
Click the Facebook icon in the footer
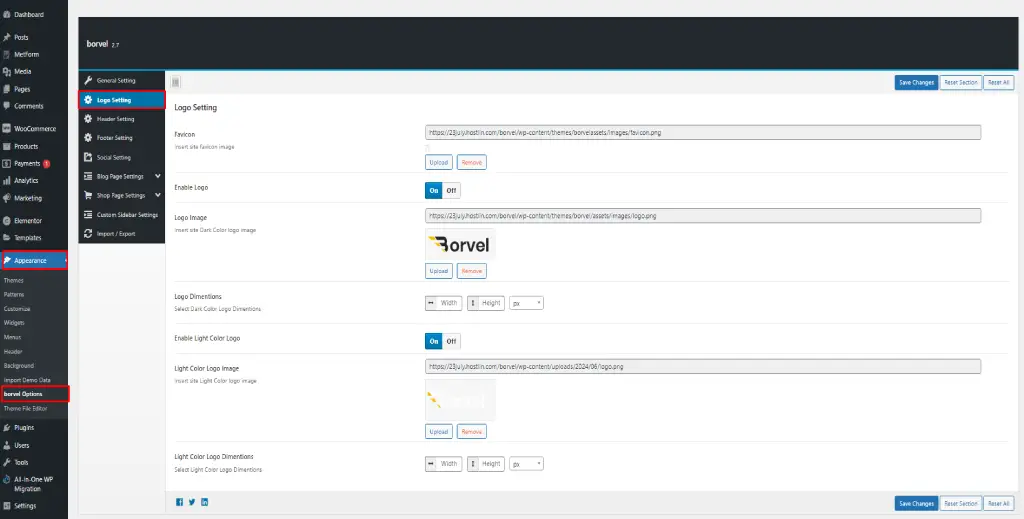(x=180, y=502)
